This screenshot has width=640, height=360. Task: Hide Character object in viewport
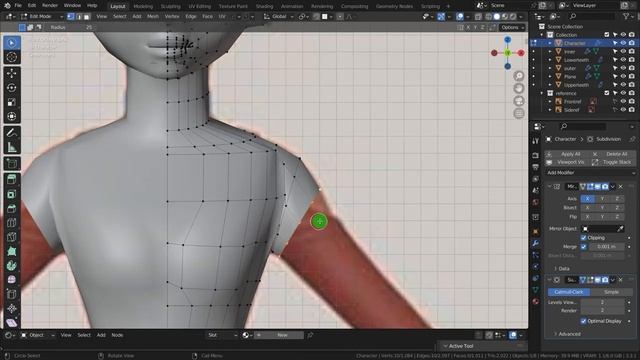pos(623,43)
